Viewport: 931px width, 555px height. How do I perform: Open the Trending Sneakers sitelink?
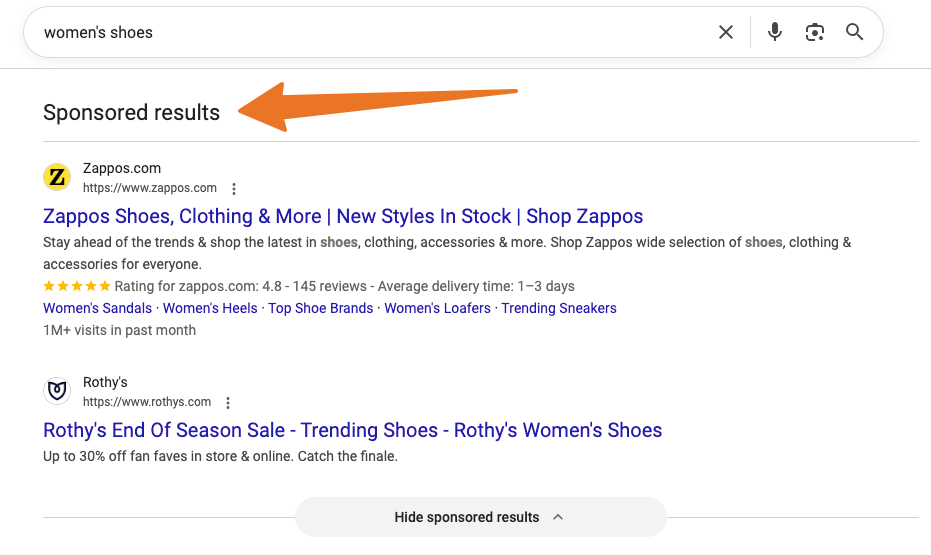[x=559, y=308]
